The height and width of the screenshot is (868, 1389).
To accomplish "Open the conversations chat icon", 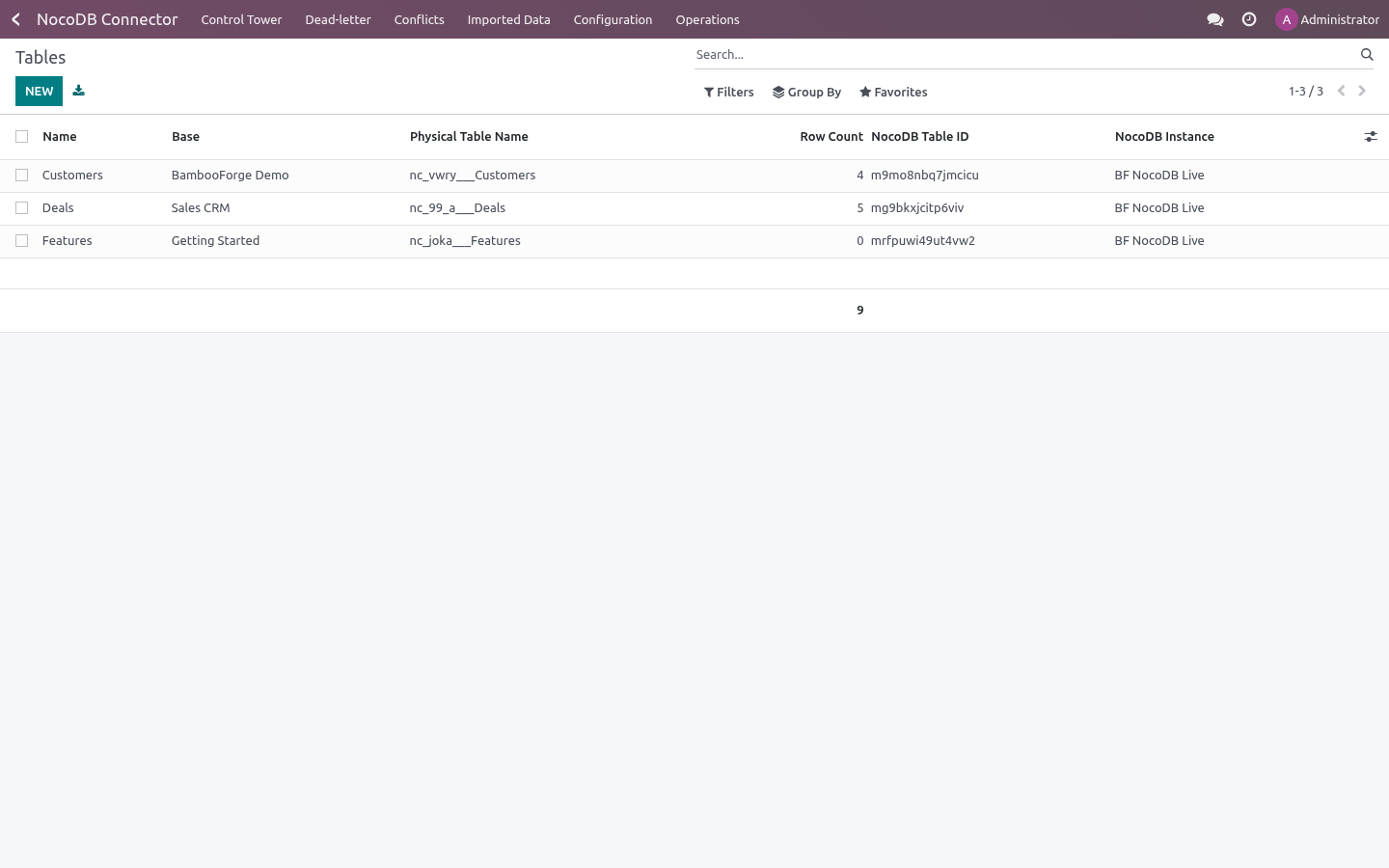I will 1215,19.
